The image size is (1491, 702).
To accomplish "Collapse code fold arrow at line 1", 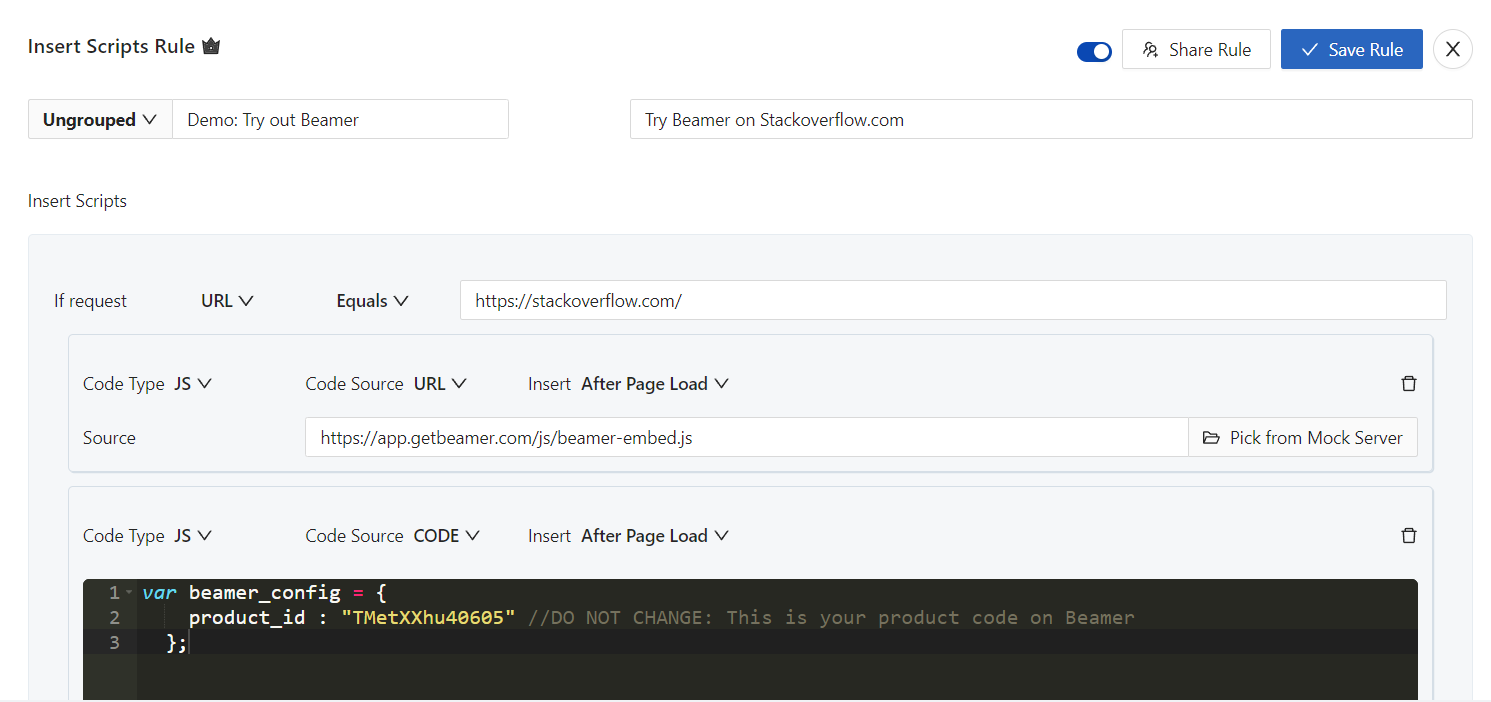I will [129, 593].
